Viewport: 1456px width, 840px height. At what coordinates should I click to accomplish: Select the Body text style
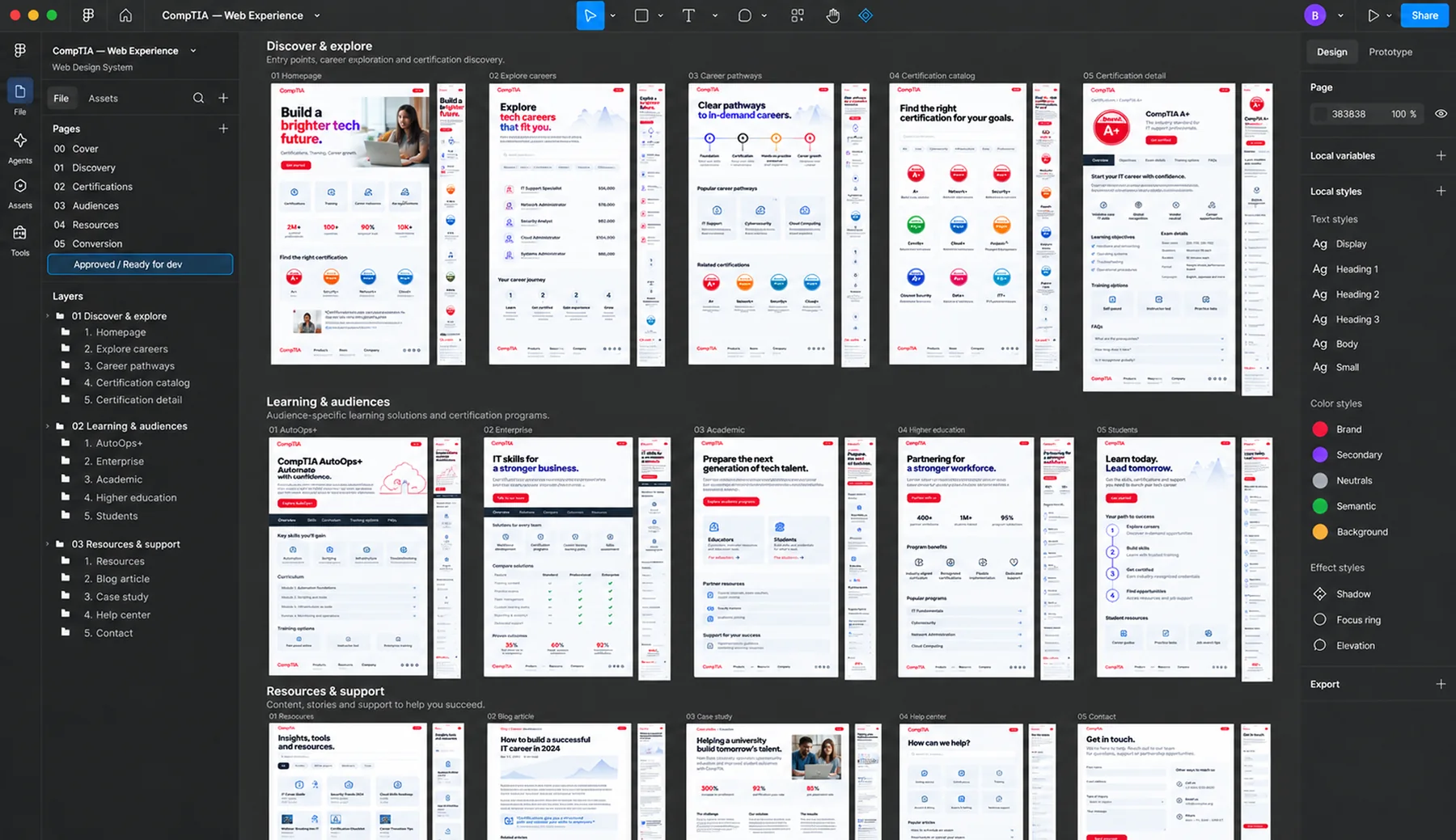tap(1335, 344)
